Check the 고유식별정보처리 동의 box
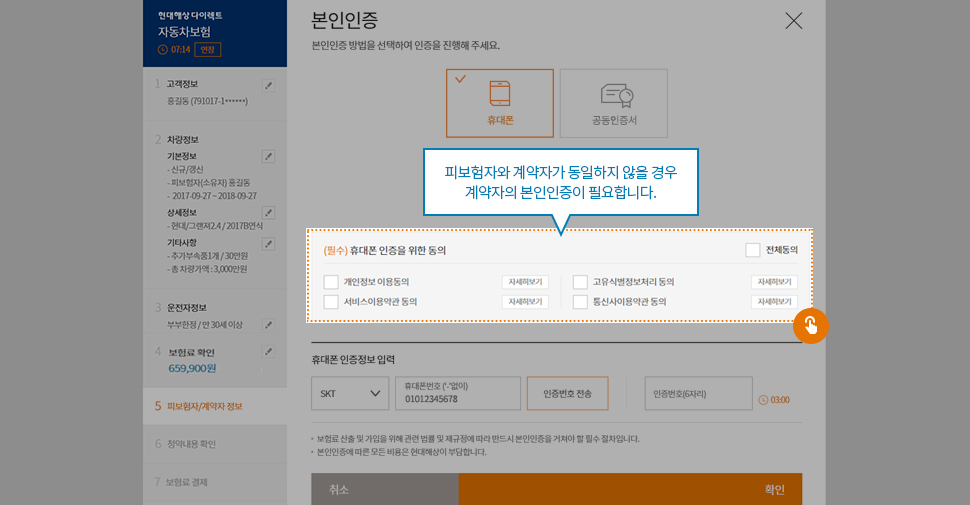Screen dimensions: 970x505 (580, 282)
